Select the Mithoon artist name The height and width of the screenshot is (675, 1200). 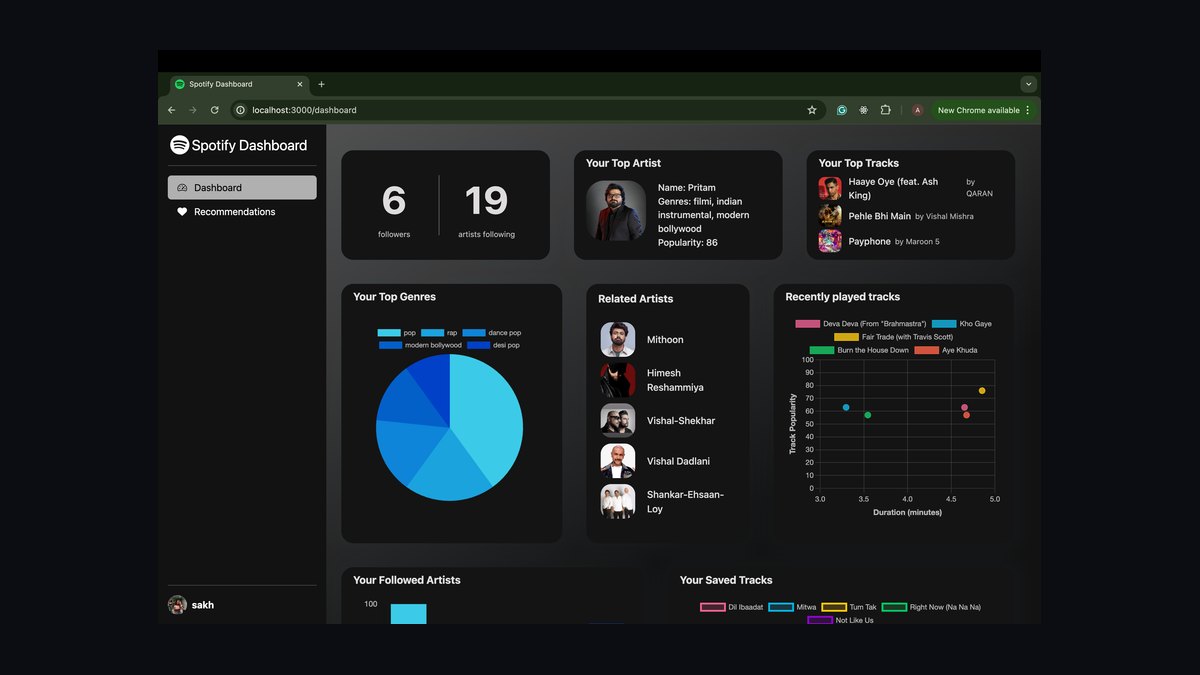665,340
